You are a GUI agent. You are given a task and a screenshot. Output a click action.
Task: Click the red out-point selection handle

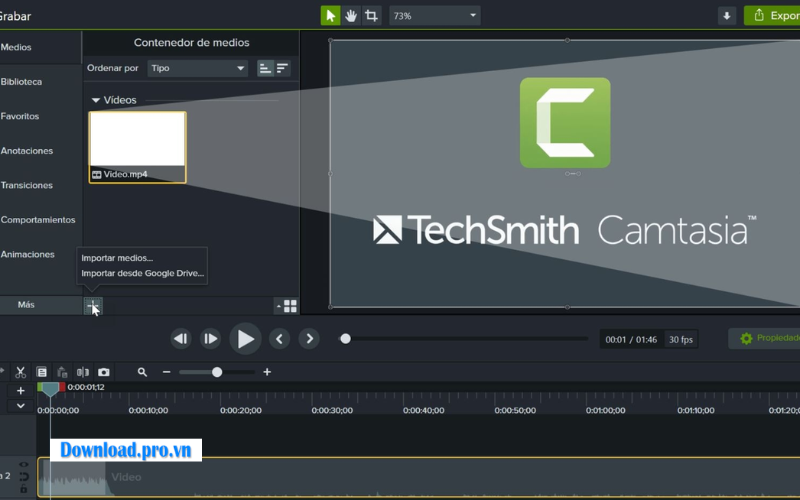tap(62, 387)
